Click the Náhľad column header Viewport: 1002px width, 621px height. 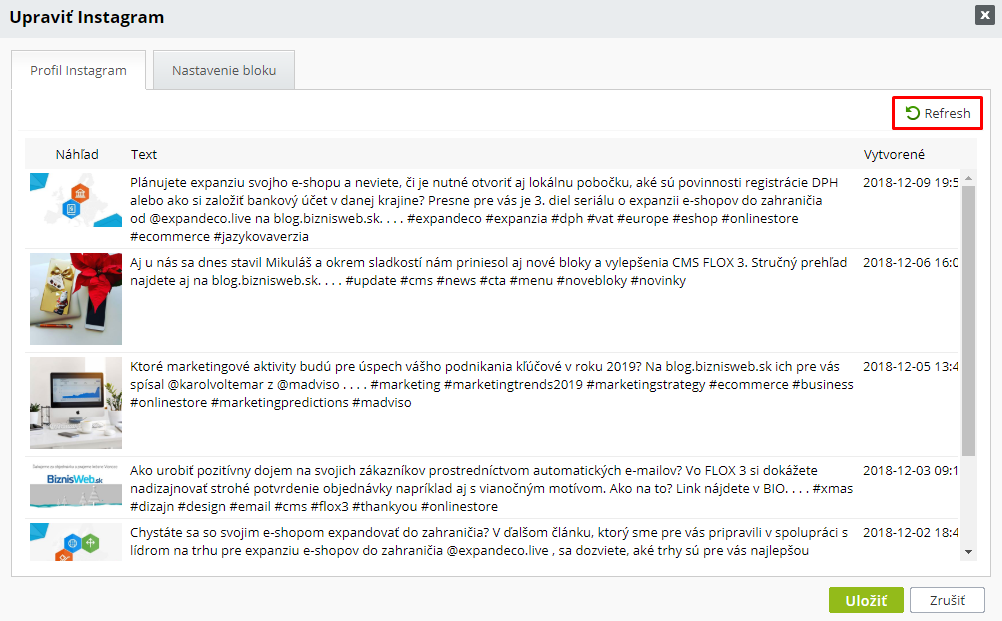tap(77, 155)
